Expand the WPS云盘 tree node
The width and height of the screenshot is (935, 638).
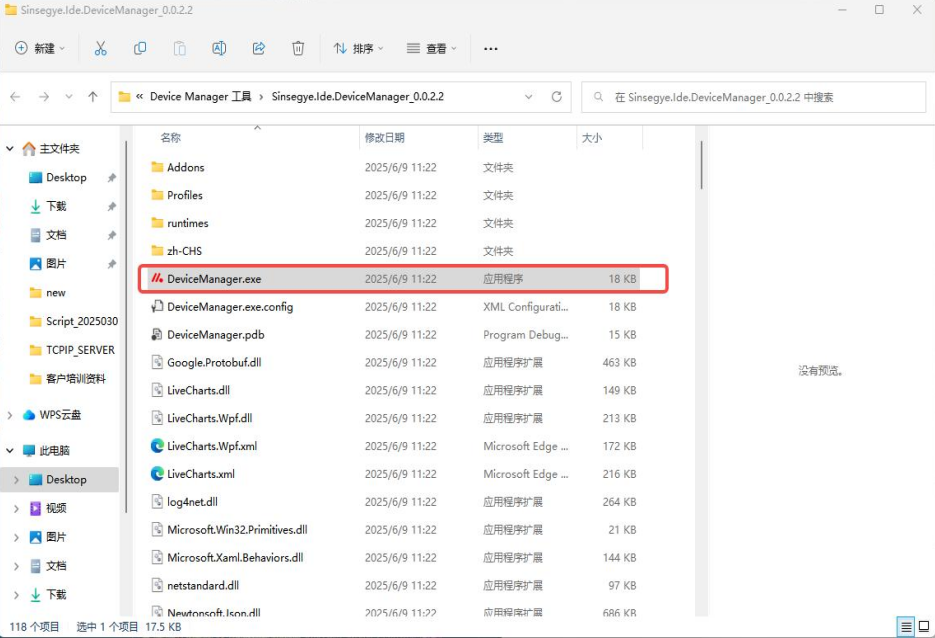(x=11, y=415)
